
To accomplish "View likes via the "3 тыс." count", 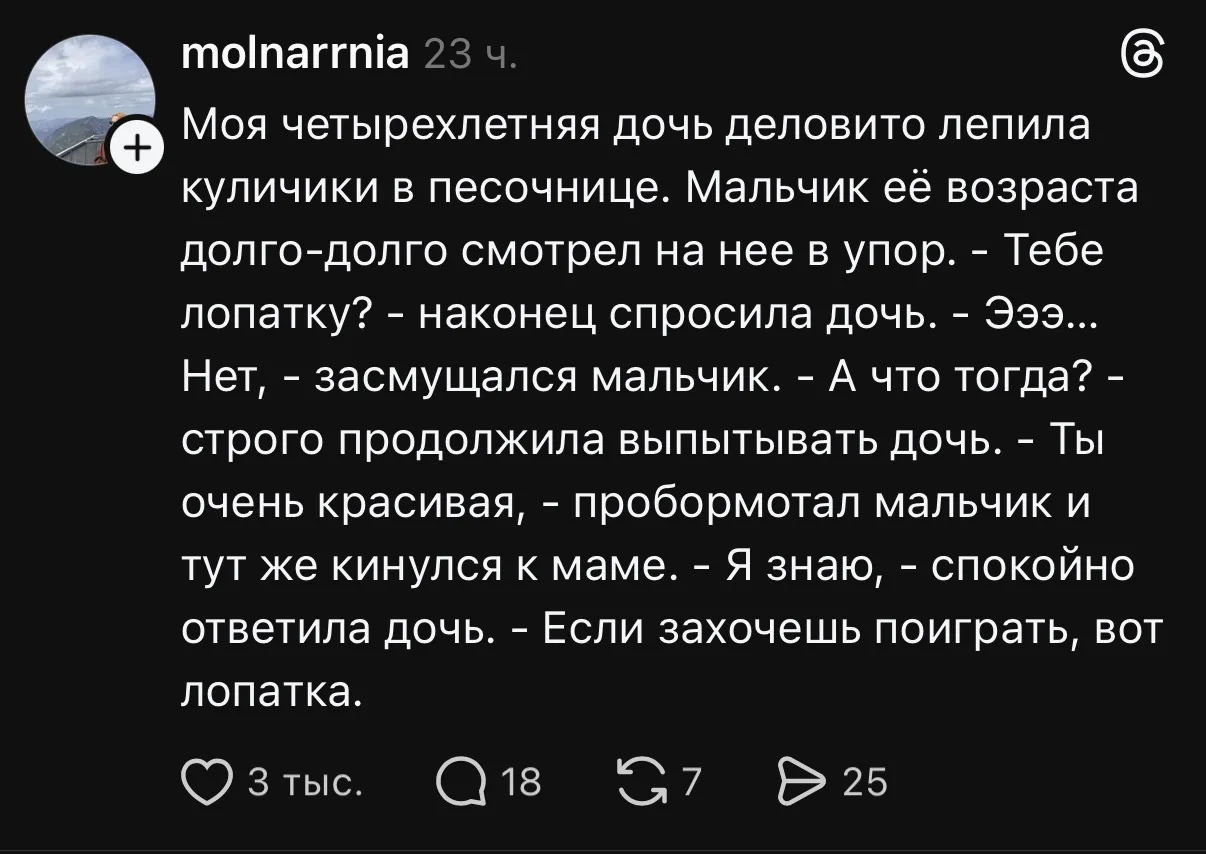I will 303,783.
